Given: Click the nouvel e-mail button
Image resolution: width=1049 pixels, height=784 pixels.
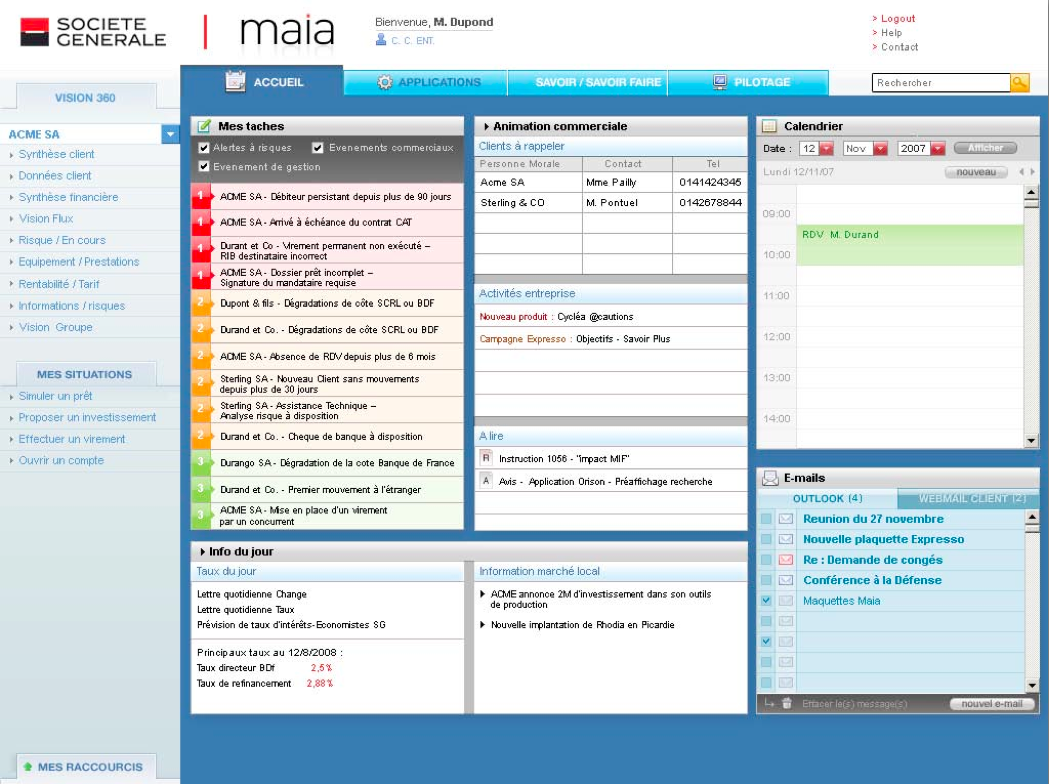Looking at the screenshot, I should pos(991,704).
